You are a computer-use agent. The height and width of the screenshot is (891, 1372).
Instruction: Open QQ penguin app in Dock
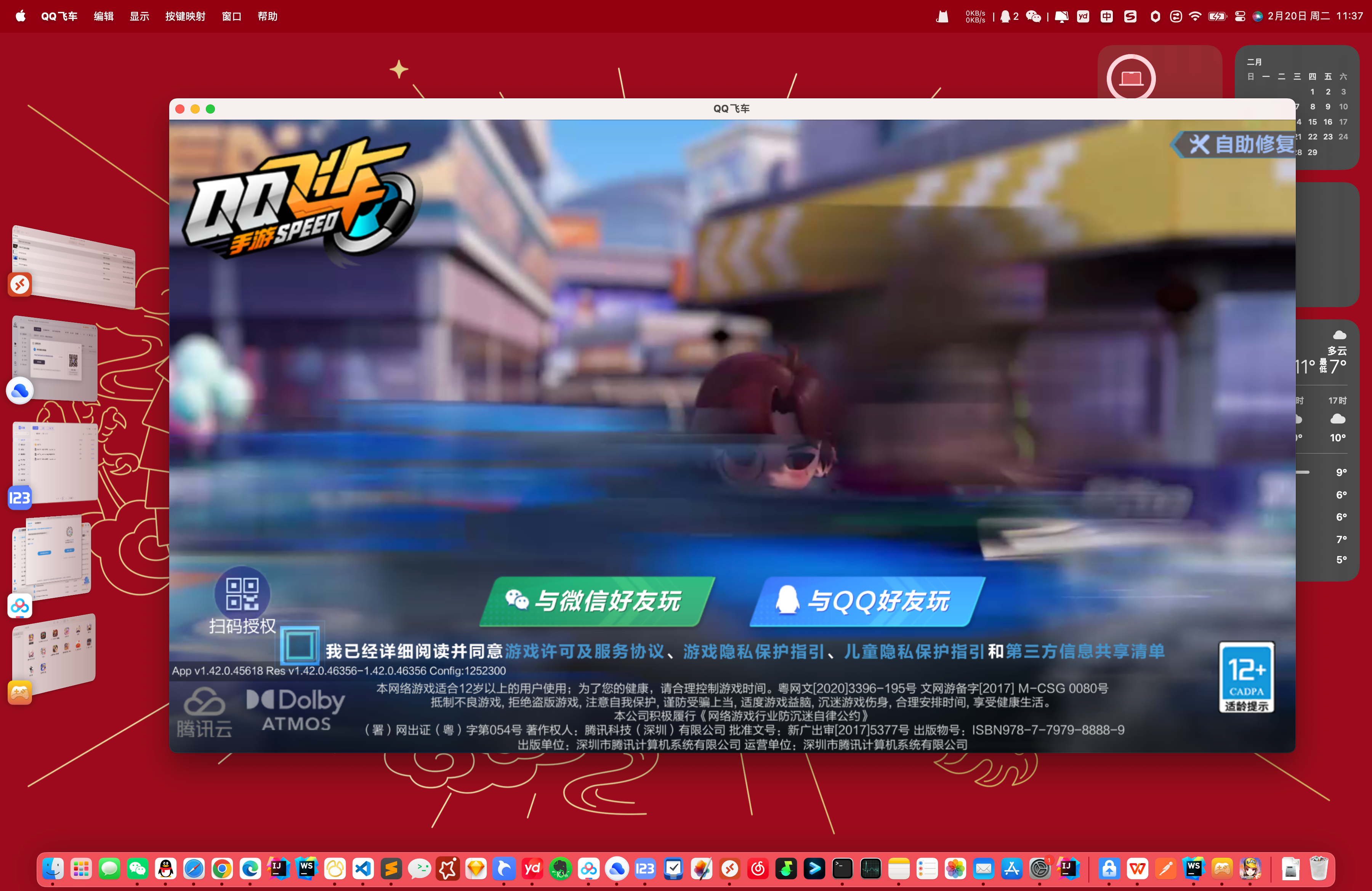165,869
